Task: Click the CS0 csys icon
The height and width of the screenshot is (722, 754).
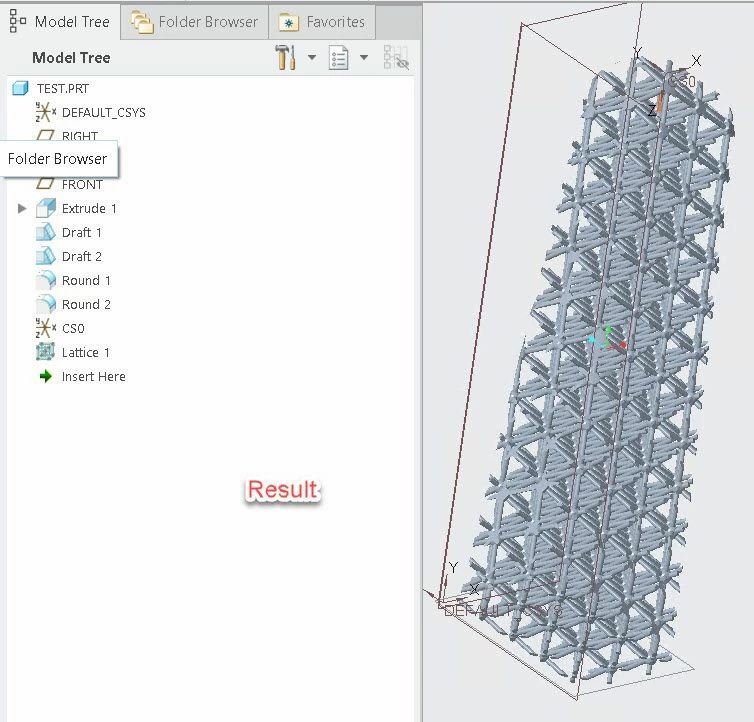Action: (x=45, y=328)
